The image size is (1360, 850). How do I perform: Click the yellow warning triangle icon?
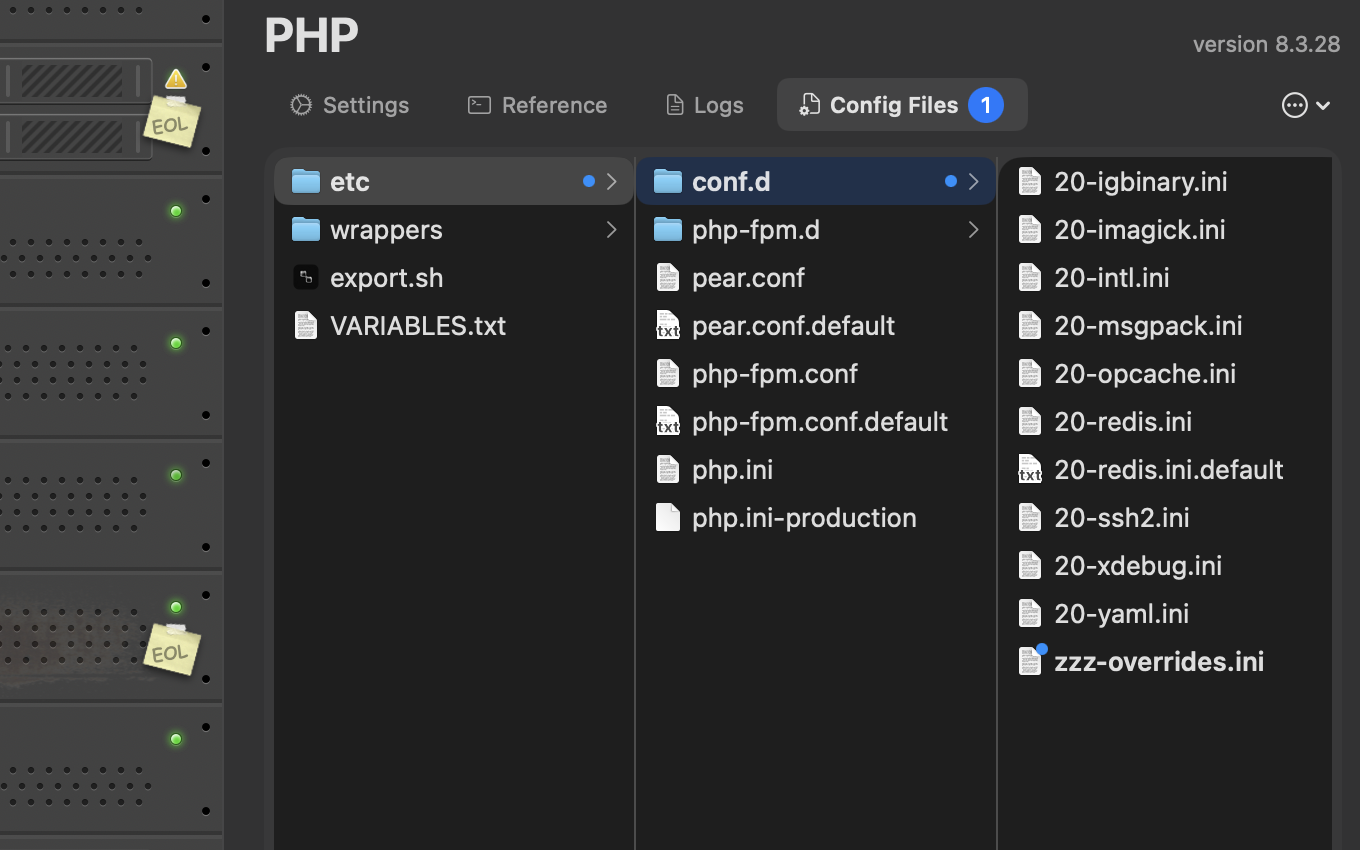tap(176, 78)
